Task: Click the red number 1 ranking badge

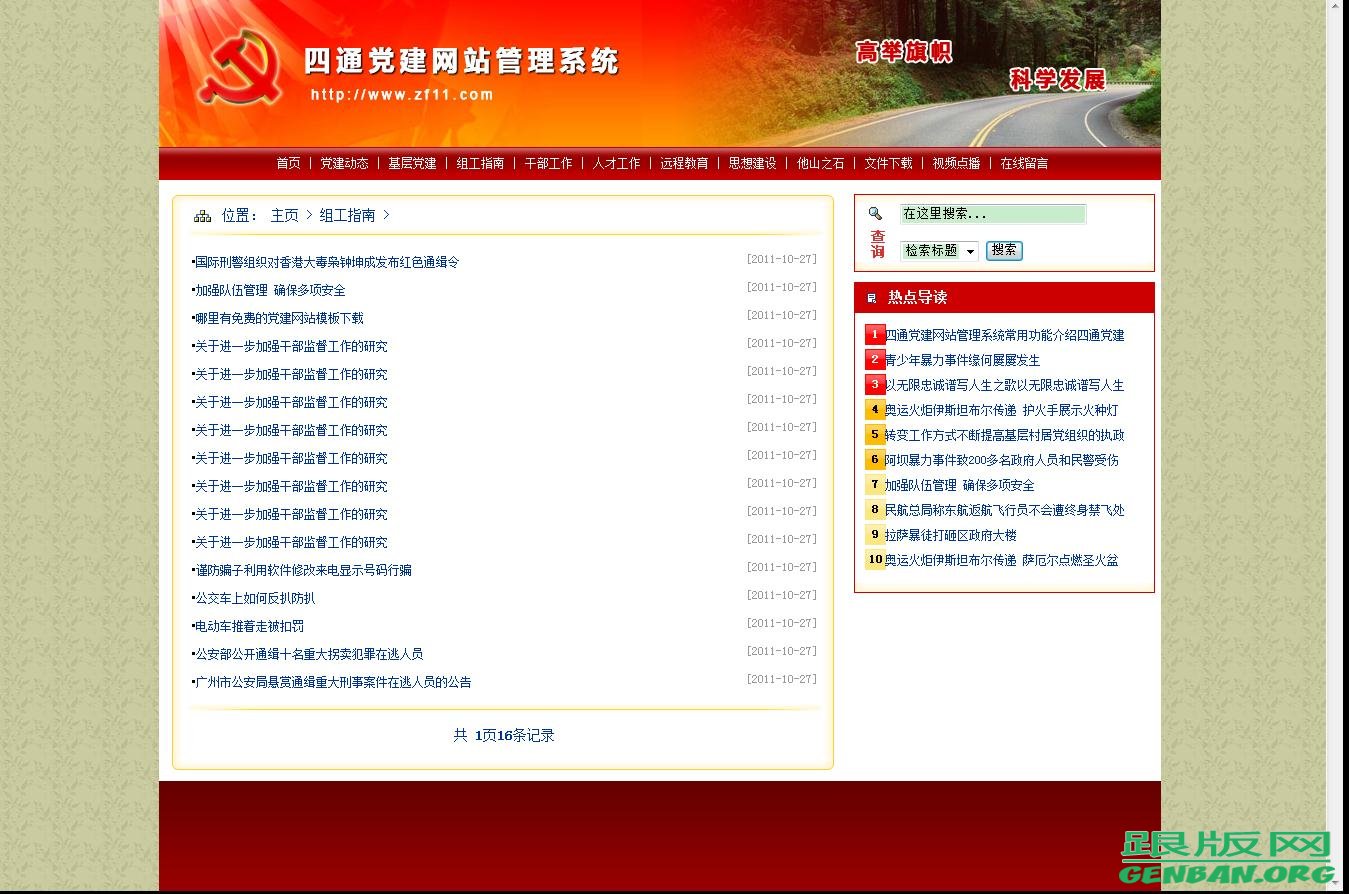Action: point(874,334)
